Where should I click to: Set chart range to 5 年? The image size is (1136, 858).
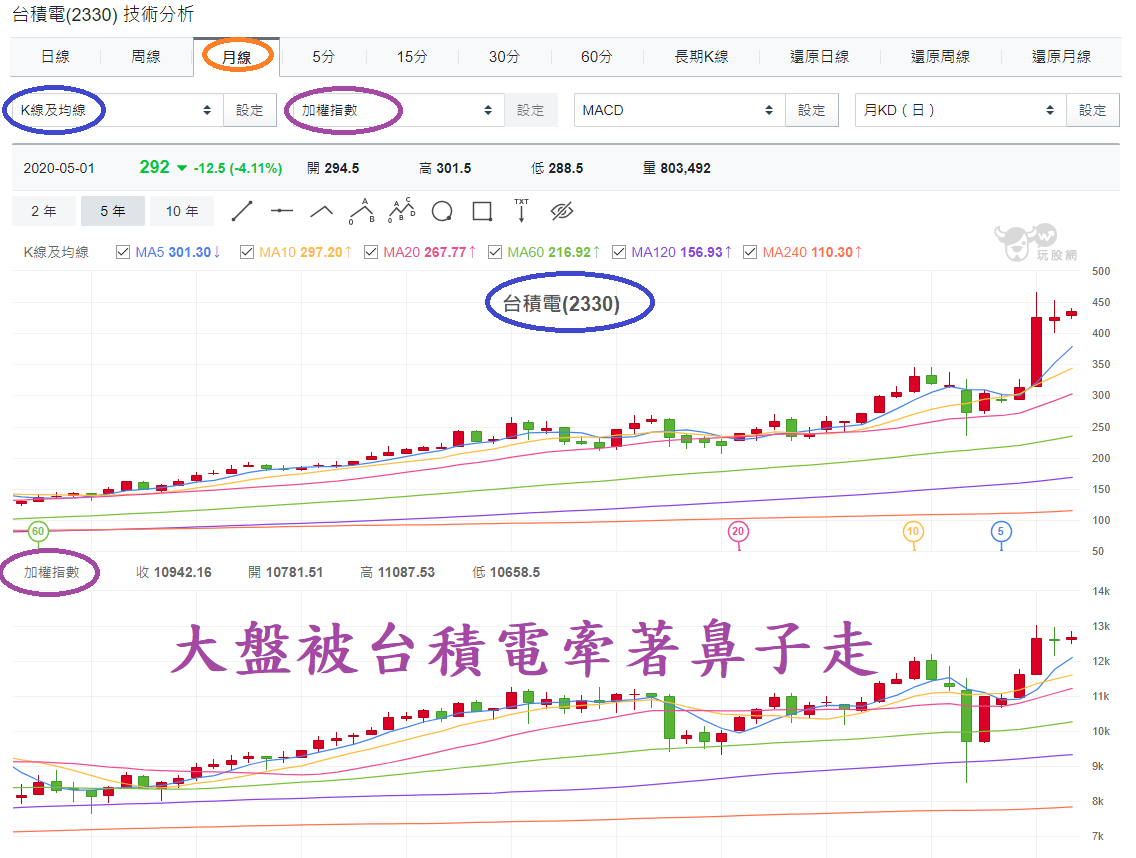(113, 211)
